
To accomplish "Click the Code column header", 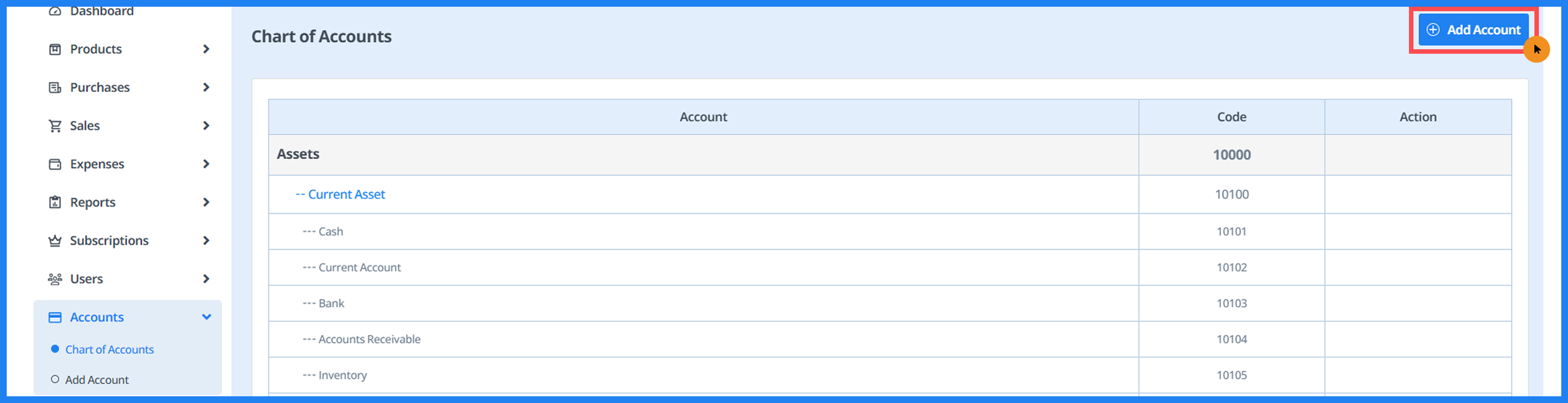I will [1231, 118].
